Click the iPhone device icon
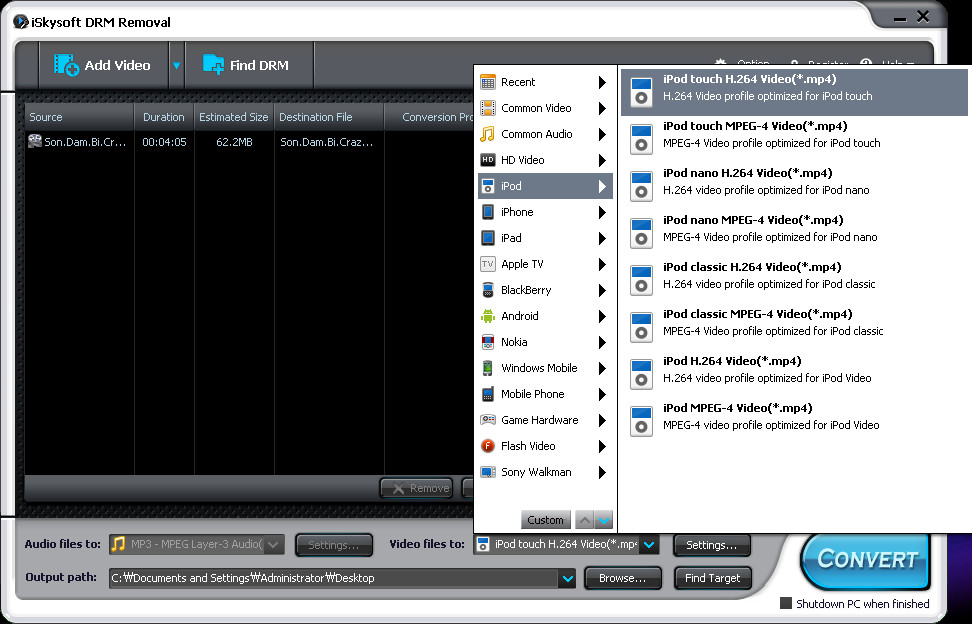The image size is (972, 624). [x=488, y=212]
